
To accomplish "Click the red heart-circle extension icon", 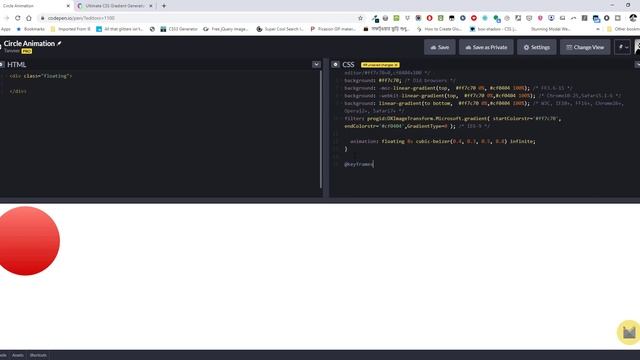I will (x=473, y=18).
